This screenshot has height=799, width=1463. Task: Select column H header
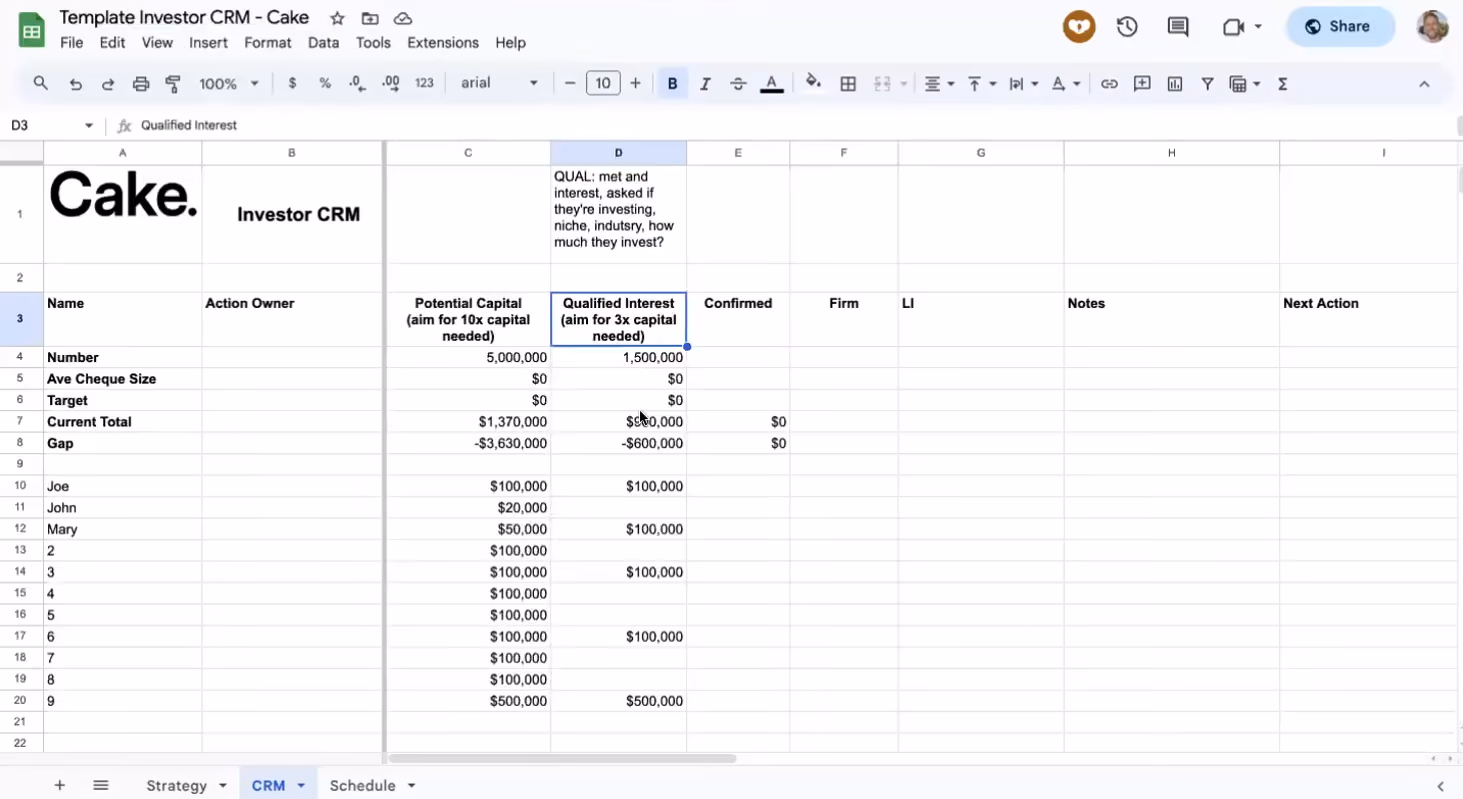(x=1171, y=153)
